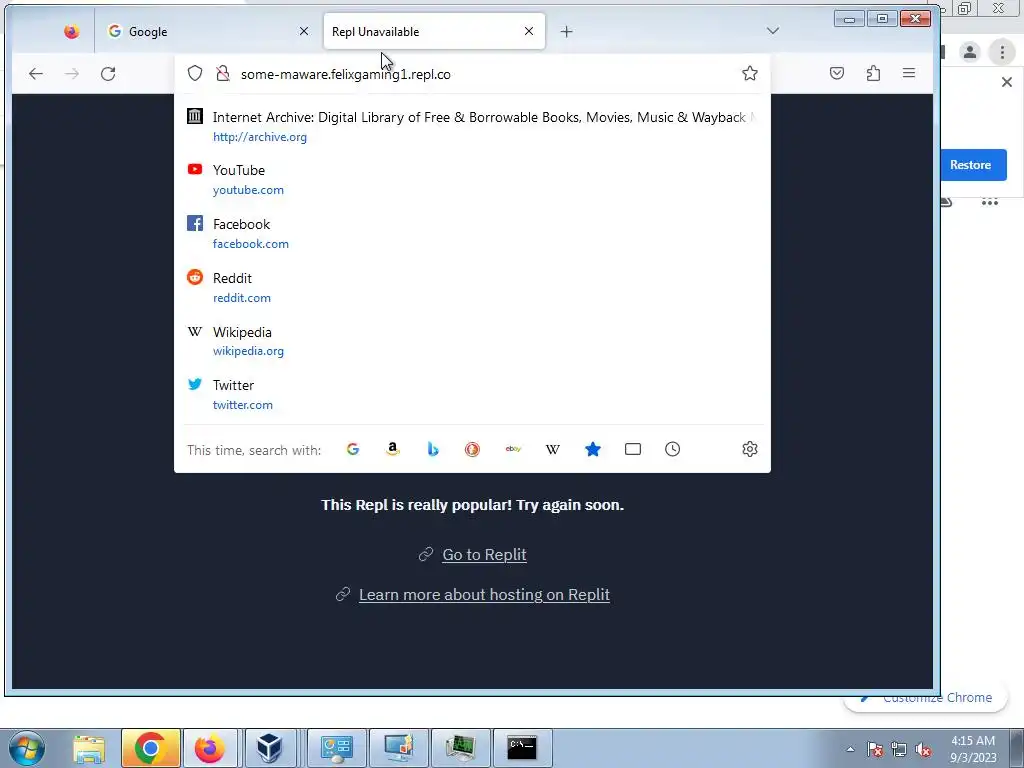Open the Windows Start orb
This screenshot has height=768, width=1024.
[27, 748]
